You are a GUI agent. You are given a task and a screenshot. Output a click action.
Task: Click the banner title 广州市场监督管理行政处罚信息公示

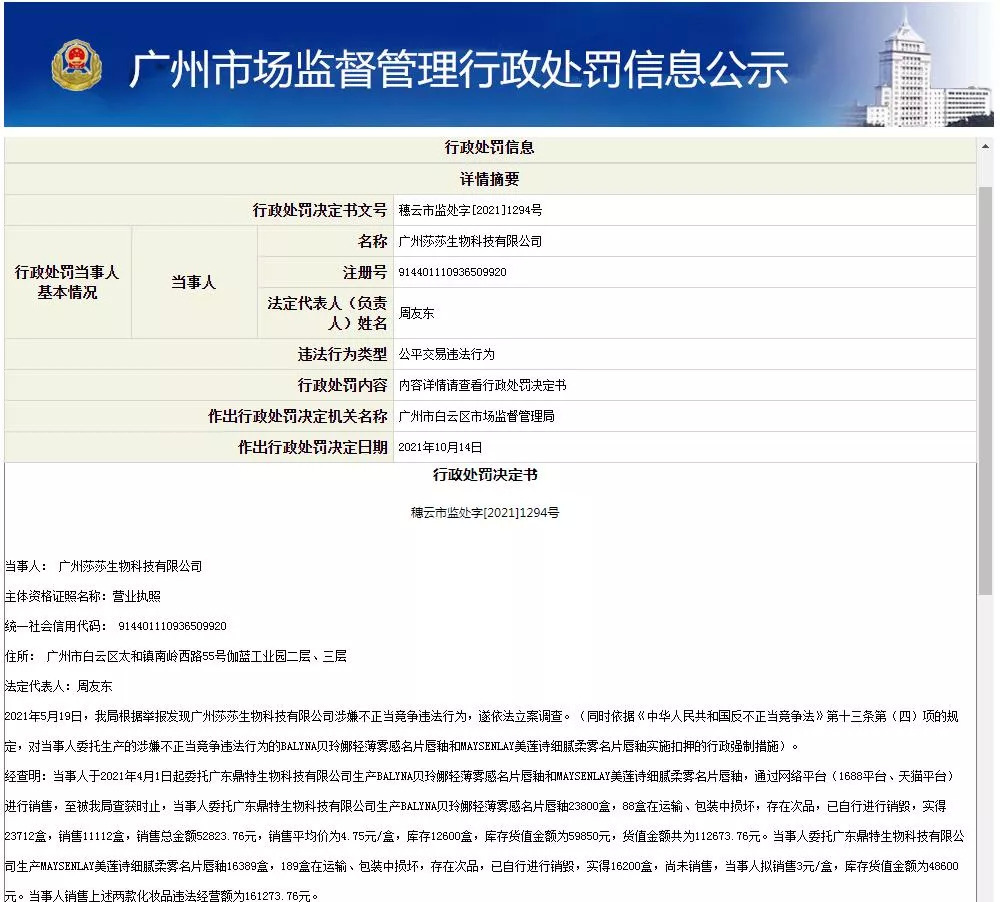pyautogui.click(x=457, y=69)
